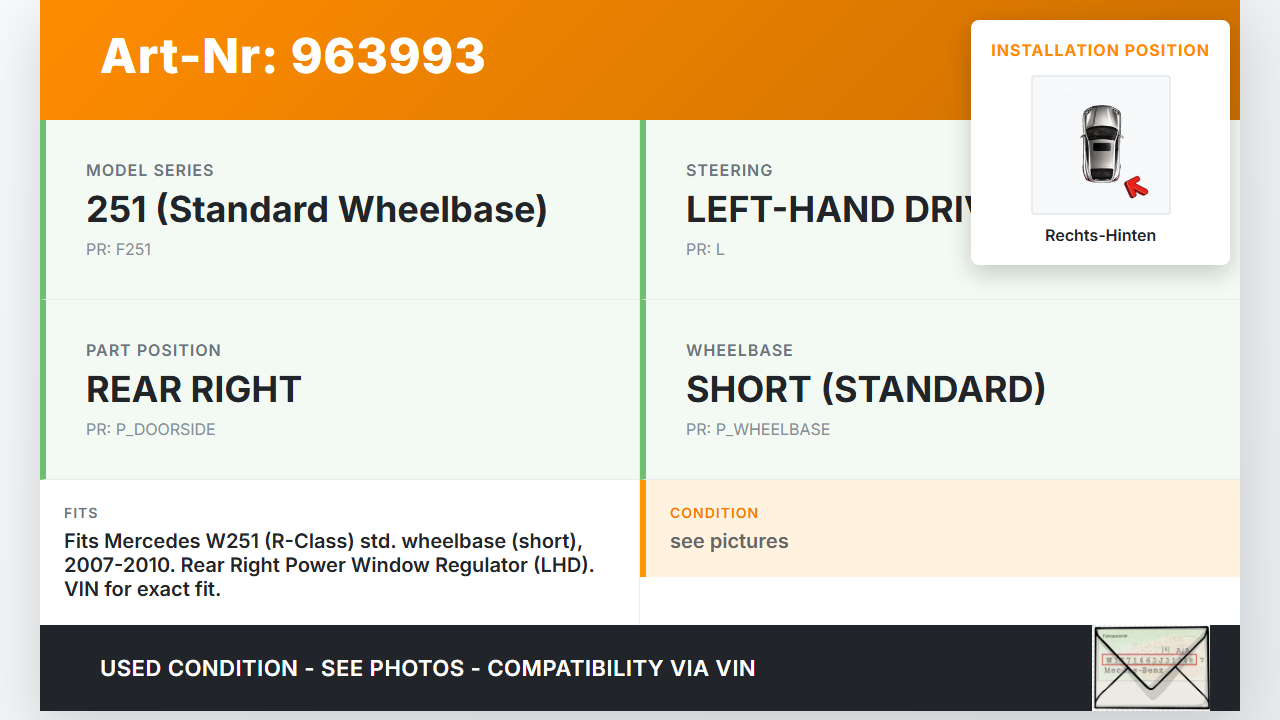The width and height of the screenshot is (1280, 720).
Task: Click the PR: P_WHEELBASE code
Action: 758,430
